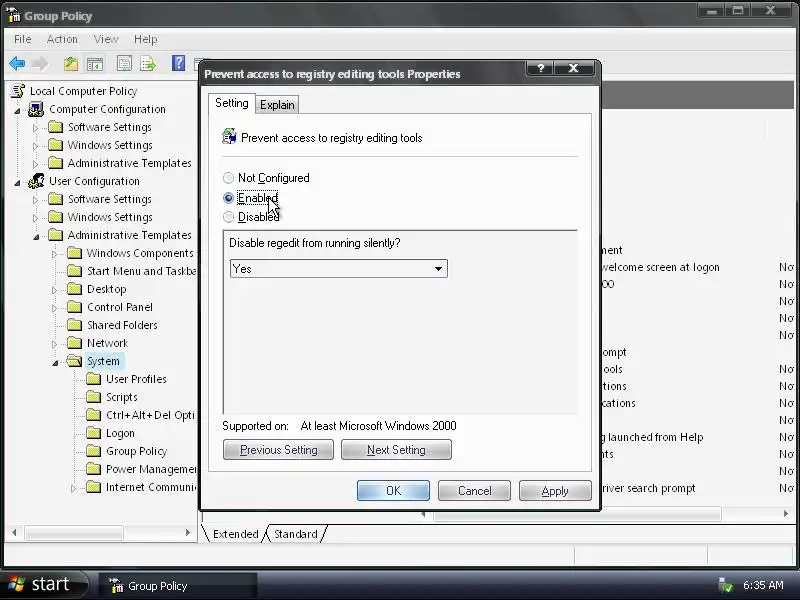Expand the Network tree node
Image resolution: width=800 pixels, height=600 pixels.
tap(54, 344)
